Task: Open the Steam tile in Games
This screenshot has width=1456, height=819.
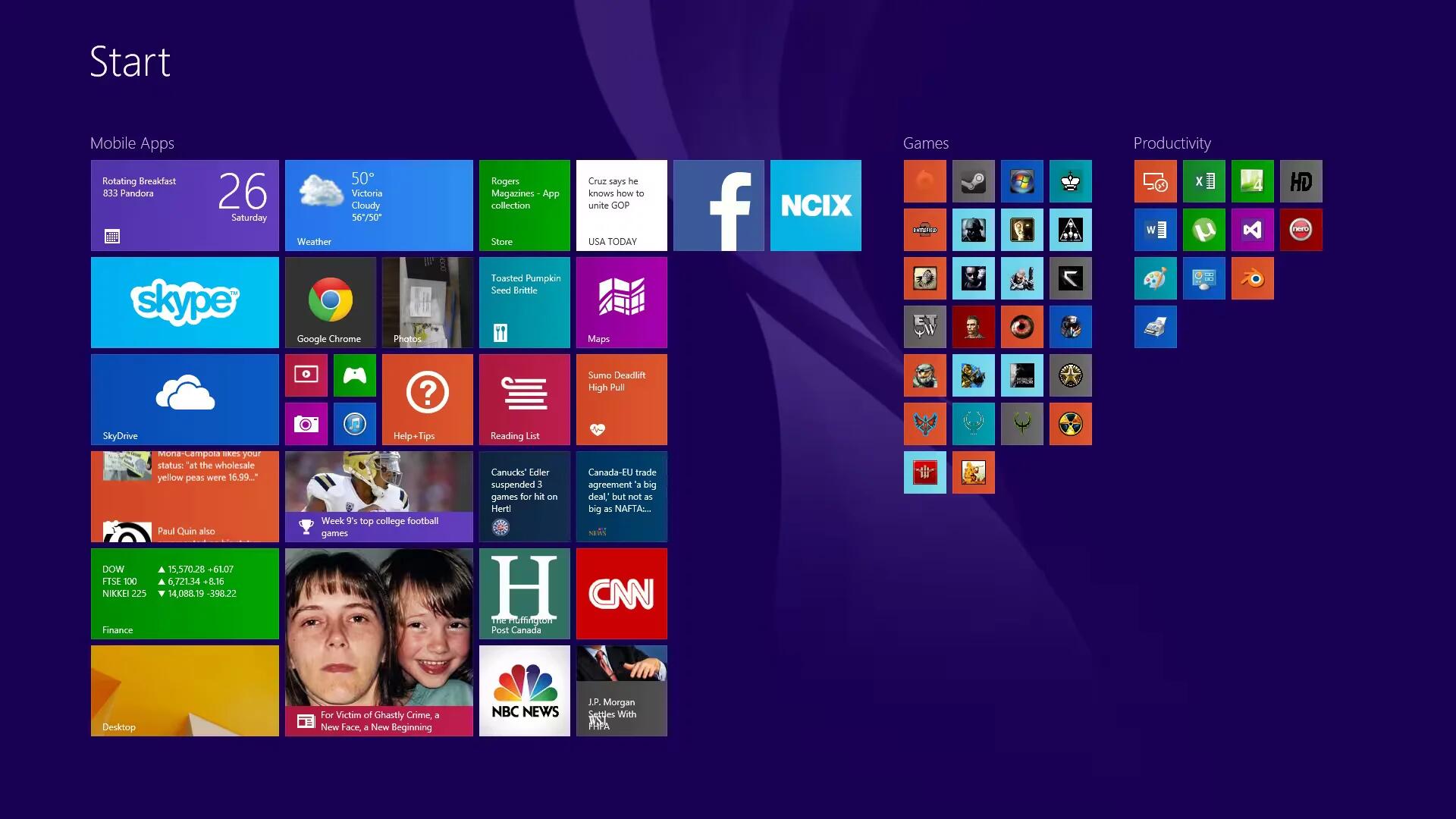Action: coord(973,181)
